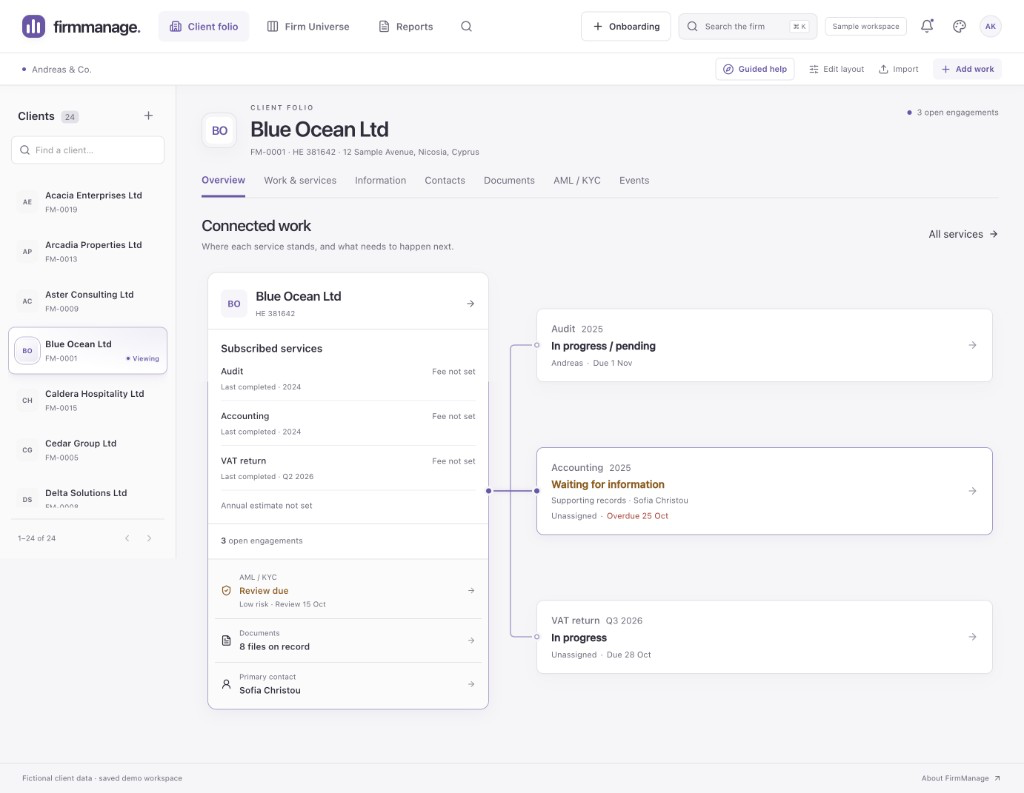Select Blue Ocean Ltd in client list

tap(88, 351)
